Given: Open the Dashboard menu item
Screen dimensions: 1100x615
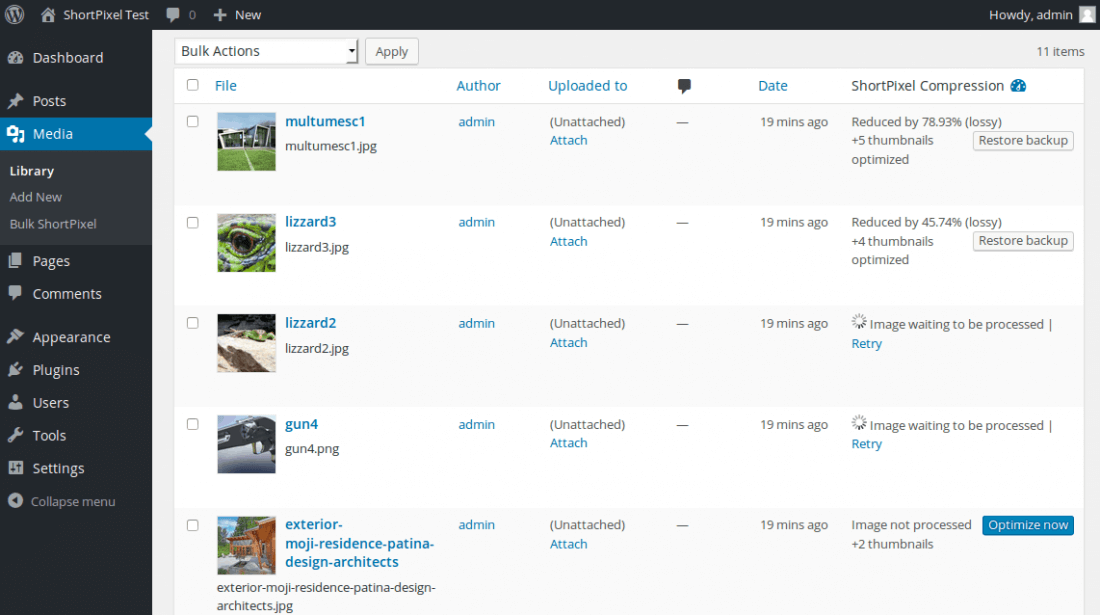Looking at the screenshot, I should pos(76,58).
